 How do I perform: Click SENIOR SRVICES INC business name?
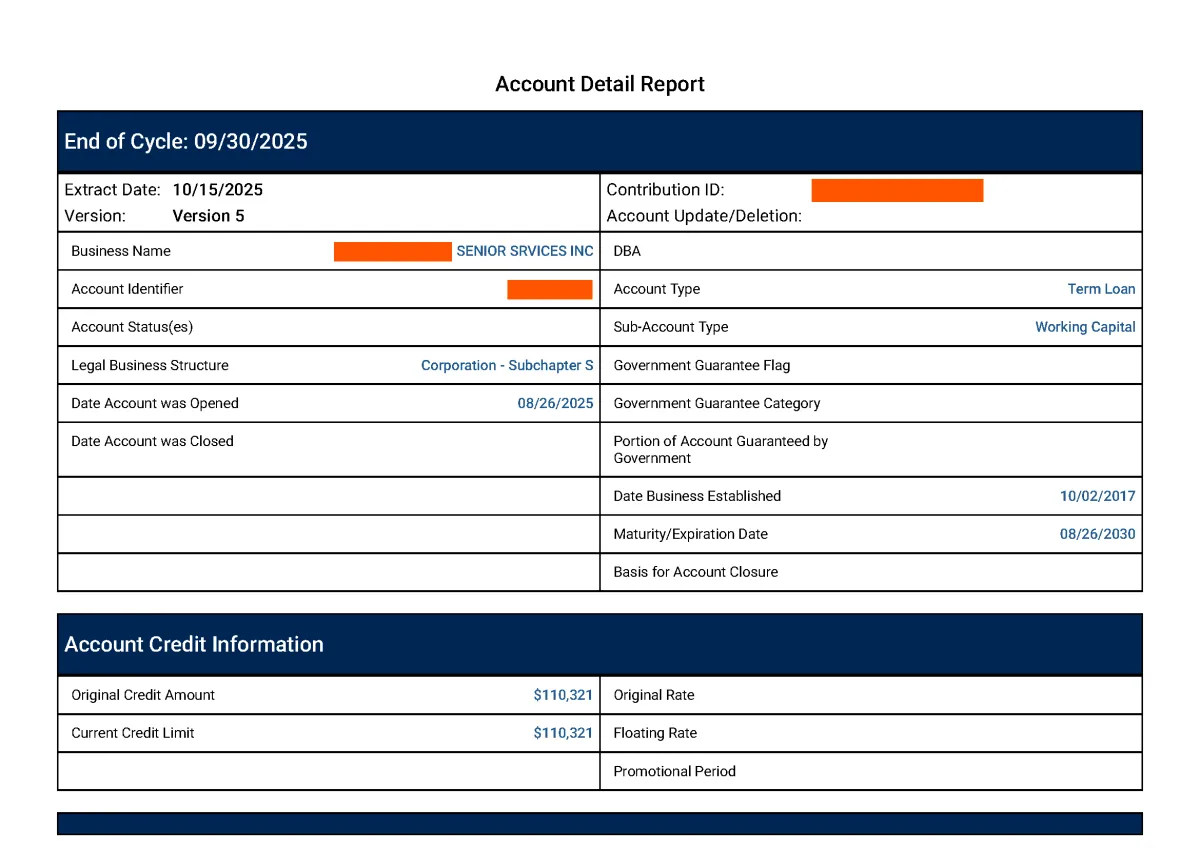(524, 251)
